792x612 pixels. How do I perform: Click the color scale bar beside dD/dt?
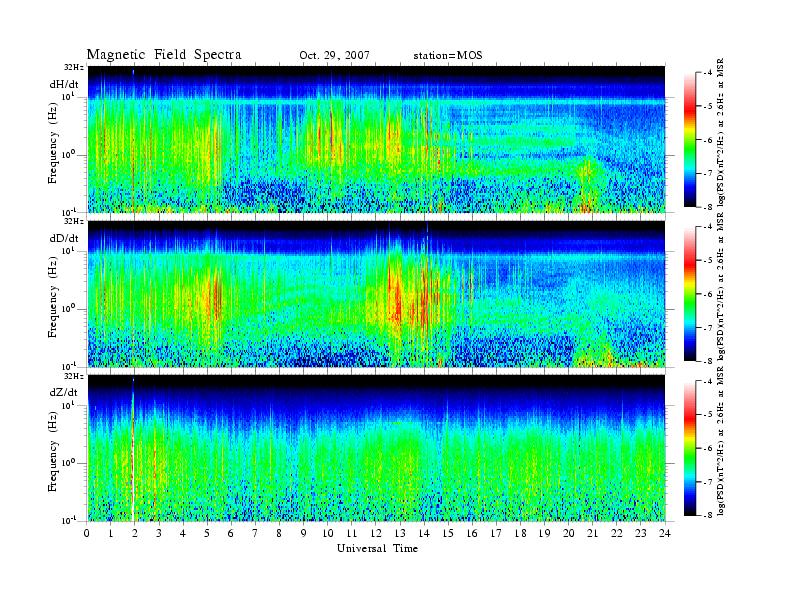click(689, 294)
